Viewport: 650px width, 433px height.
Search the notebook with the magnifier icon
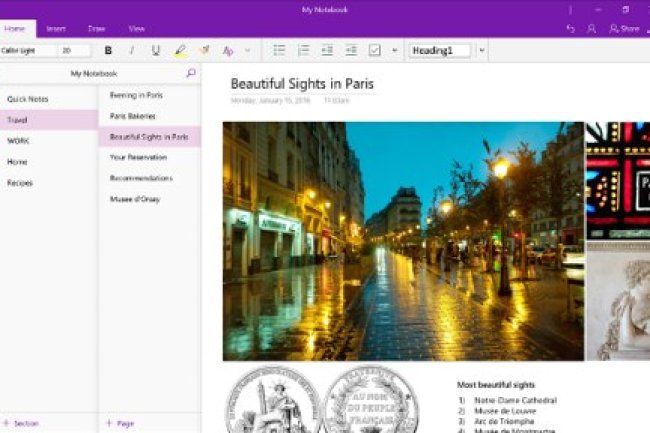pyautogui.click(x=191, y=73)
